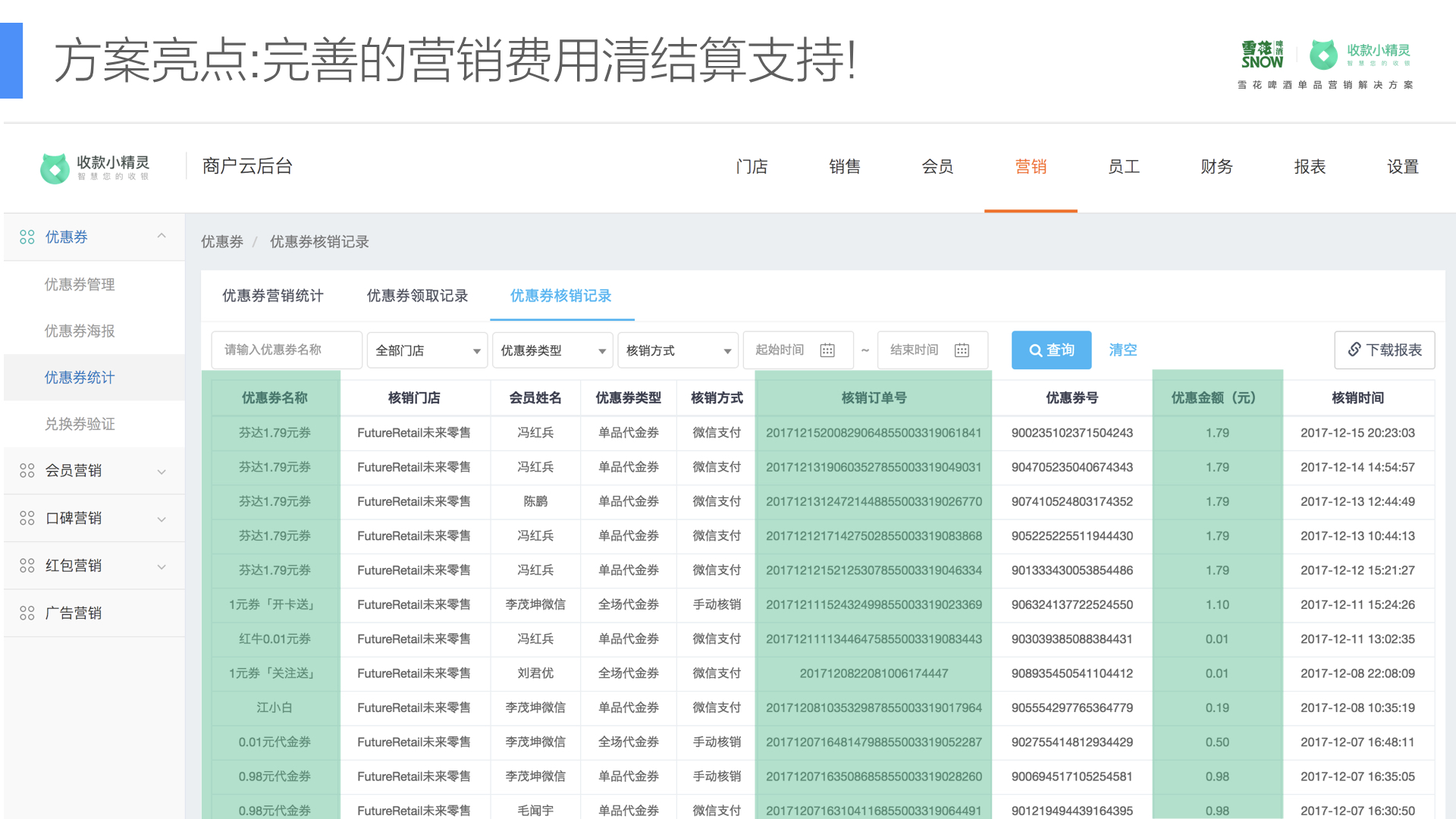Click the 优惠券名称 column header

click(x=275, y=398)
